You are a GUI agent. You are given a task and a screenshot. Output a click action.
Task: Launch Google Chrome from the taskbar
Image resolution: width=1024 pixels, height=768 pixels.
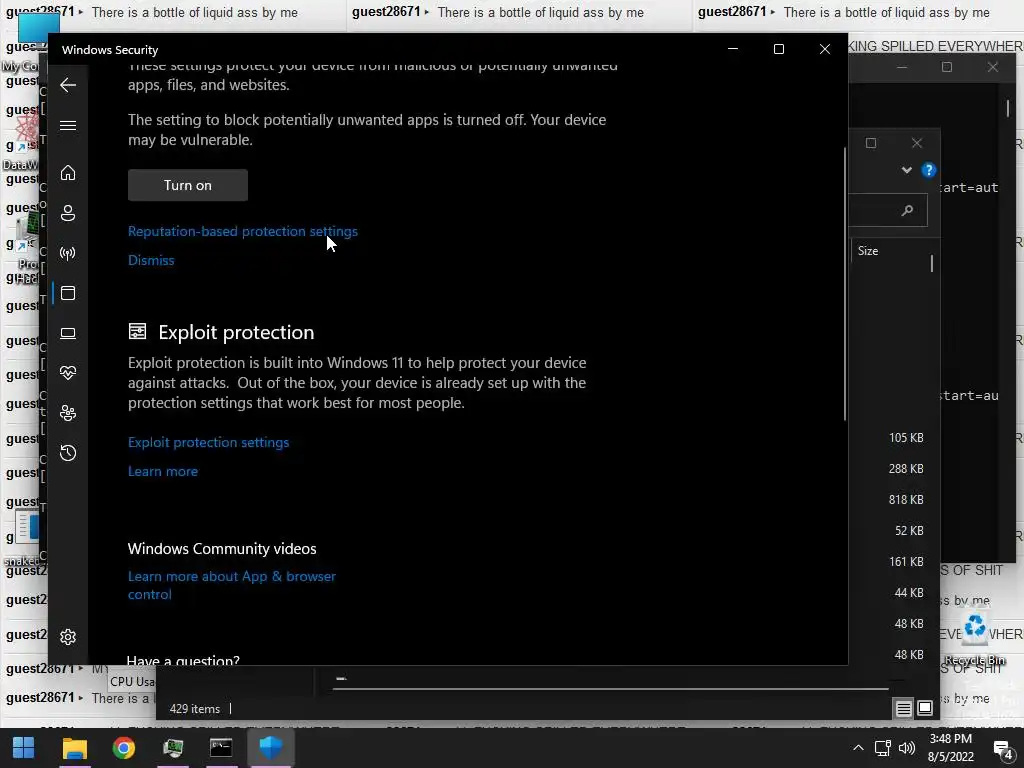point(123,748)
